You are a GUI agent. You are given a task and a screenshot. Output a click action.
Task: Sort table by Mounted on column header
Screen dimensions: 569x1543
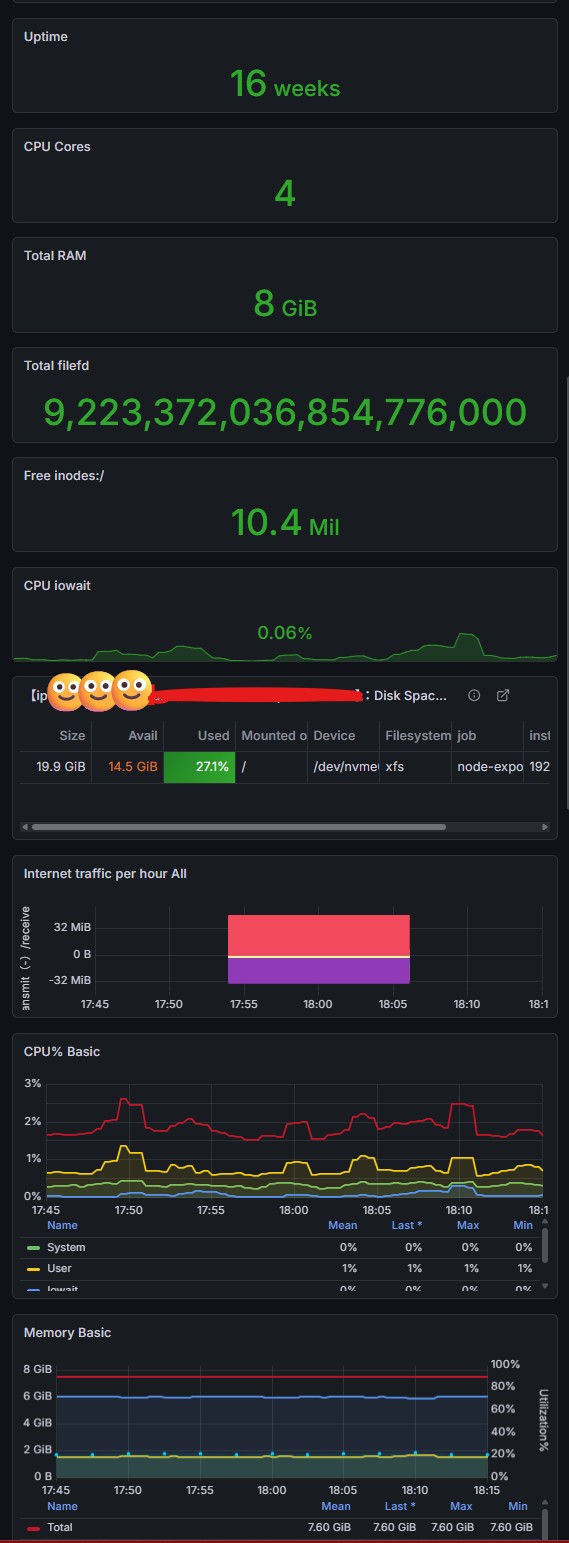pos(273,735)
